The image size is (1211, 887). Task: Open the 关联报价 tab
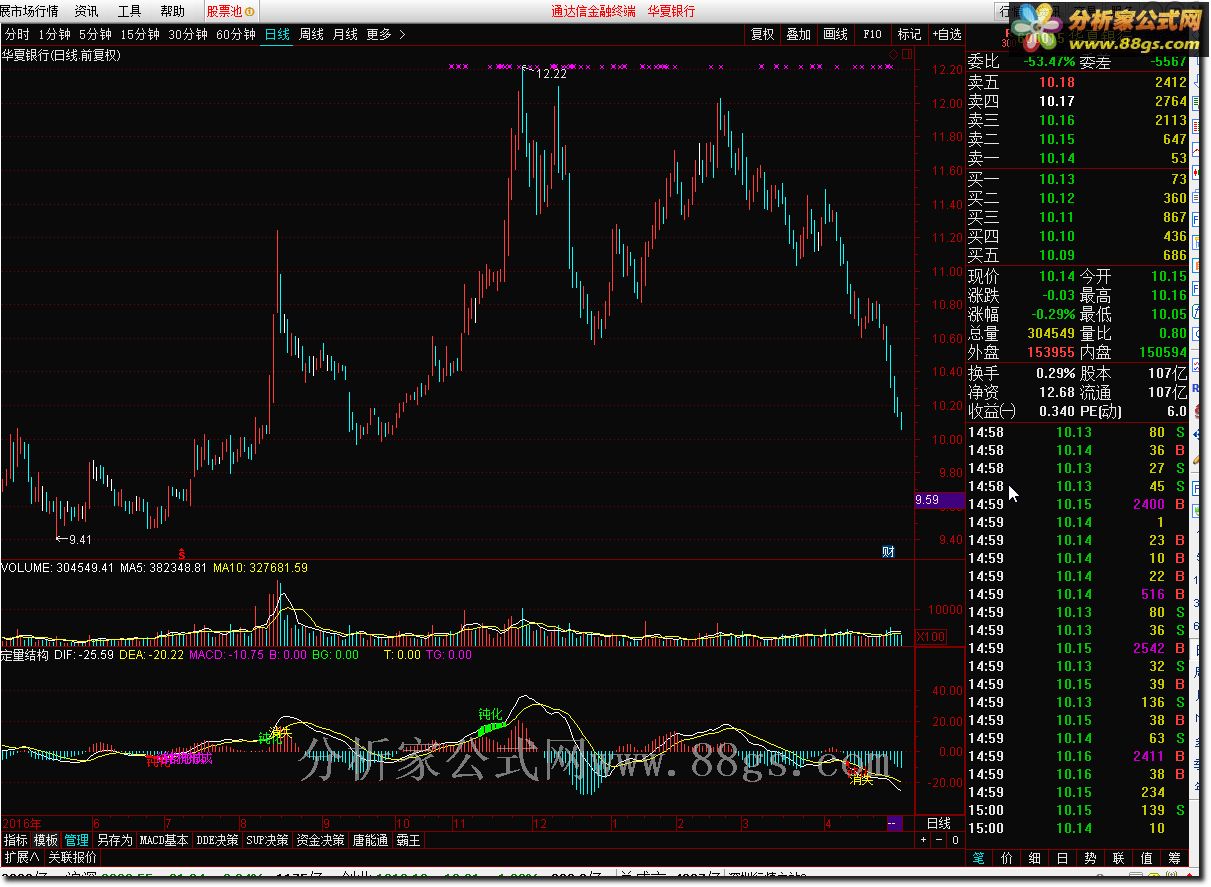click(73, 857)
